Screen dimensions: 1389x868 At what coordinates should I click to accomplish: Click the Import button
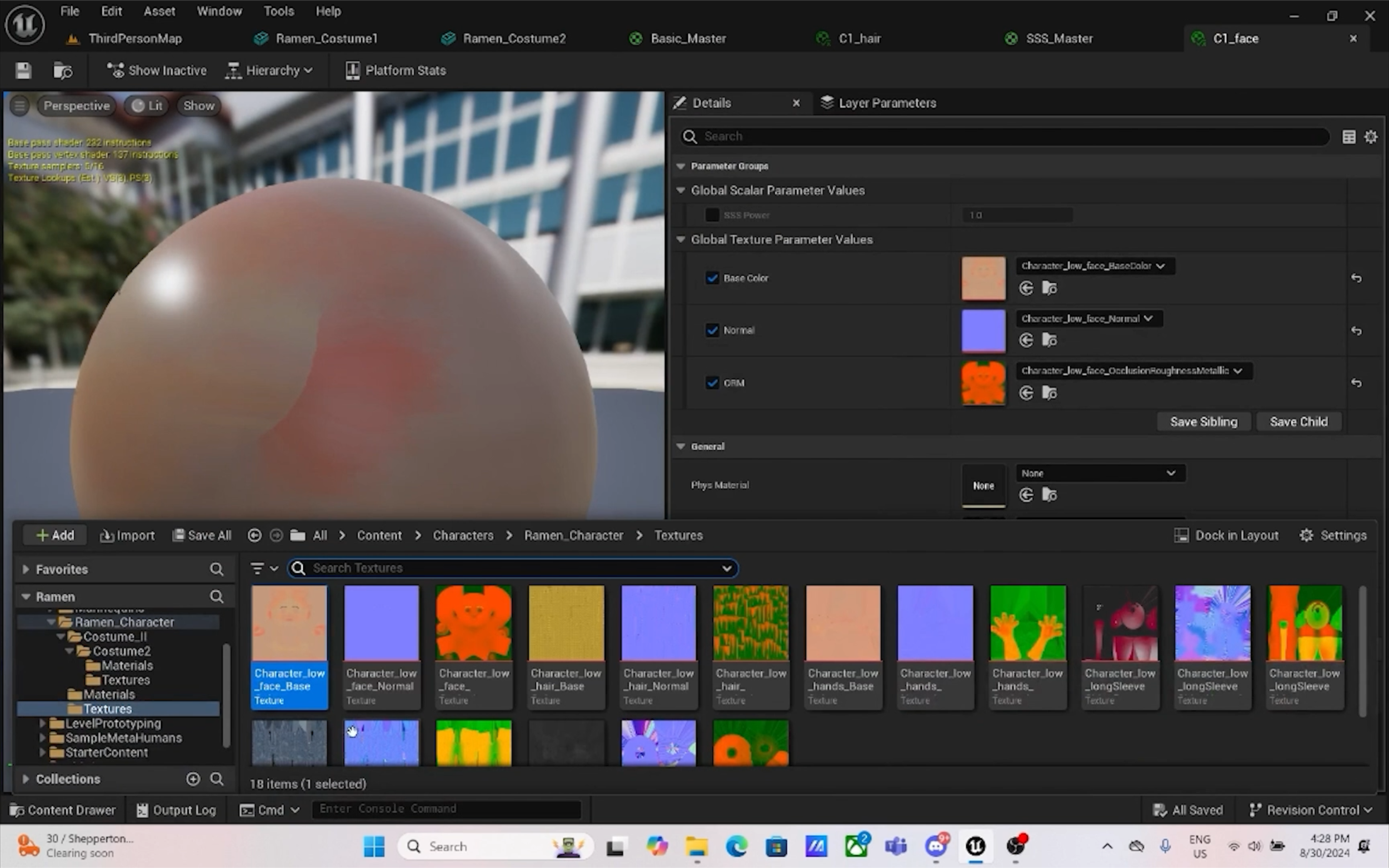[127, 535]
